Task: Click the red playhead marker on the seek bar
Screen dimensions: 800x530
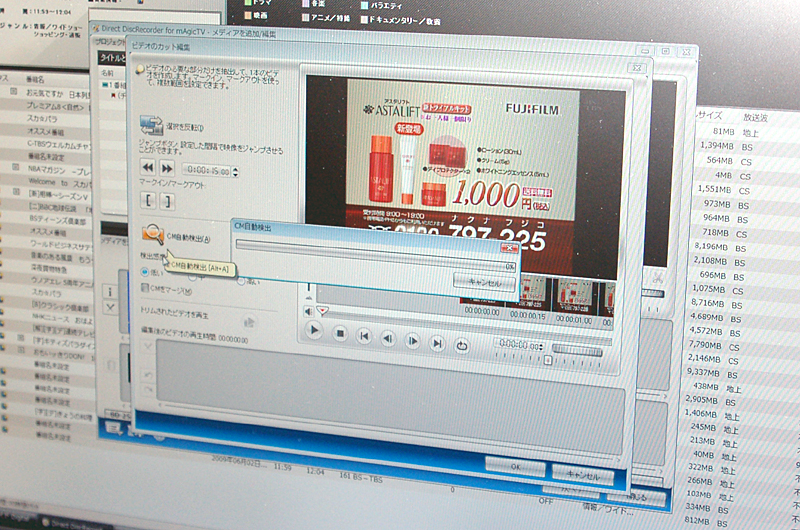Action: point(322,310)
